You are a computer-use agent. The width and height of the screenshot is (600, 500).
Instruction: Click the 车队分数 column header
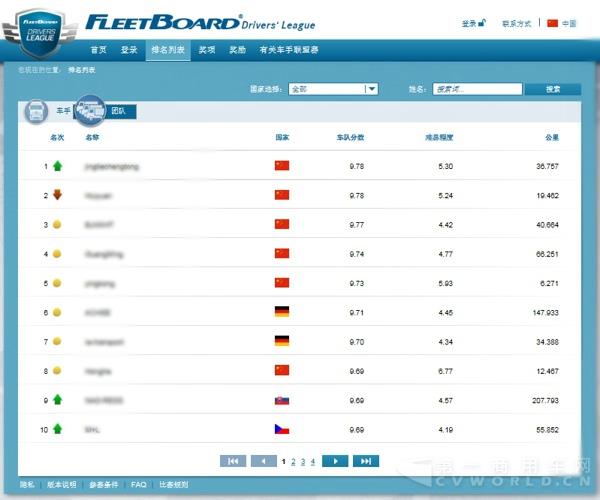pos(351,137)
